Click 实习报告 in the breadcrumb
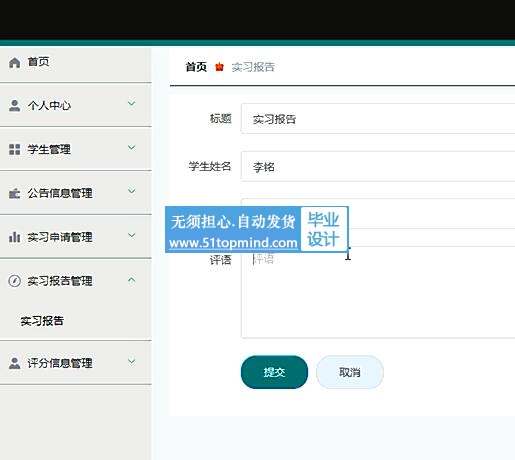515x460 pixels. [x=253, y=67]
